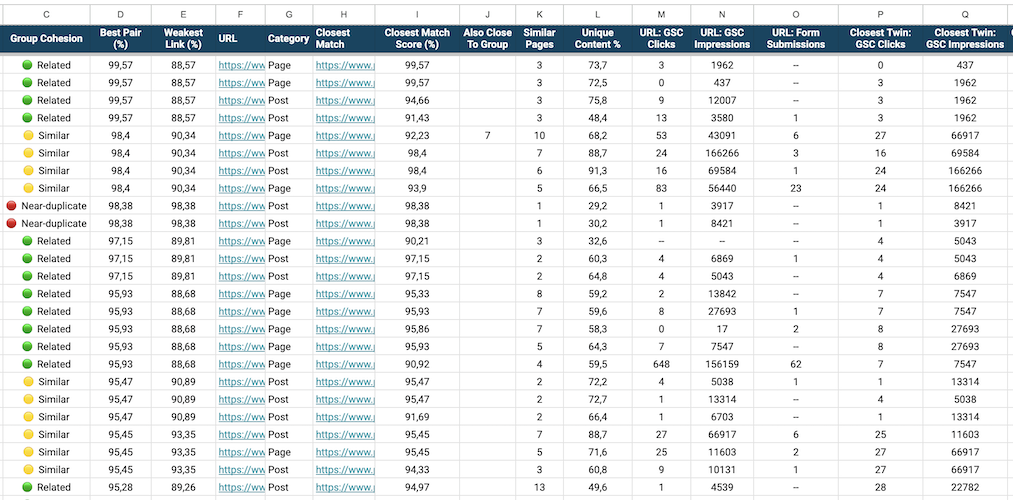Click the Unique Content cell showing 58,3
This screenshot has height=500, width=1013.
click(x=598, y=329)
